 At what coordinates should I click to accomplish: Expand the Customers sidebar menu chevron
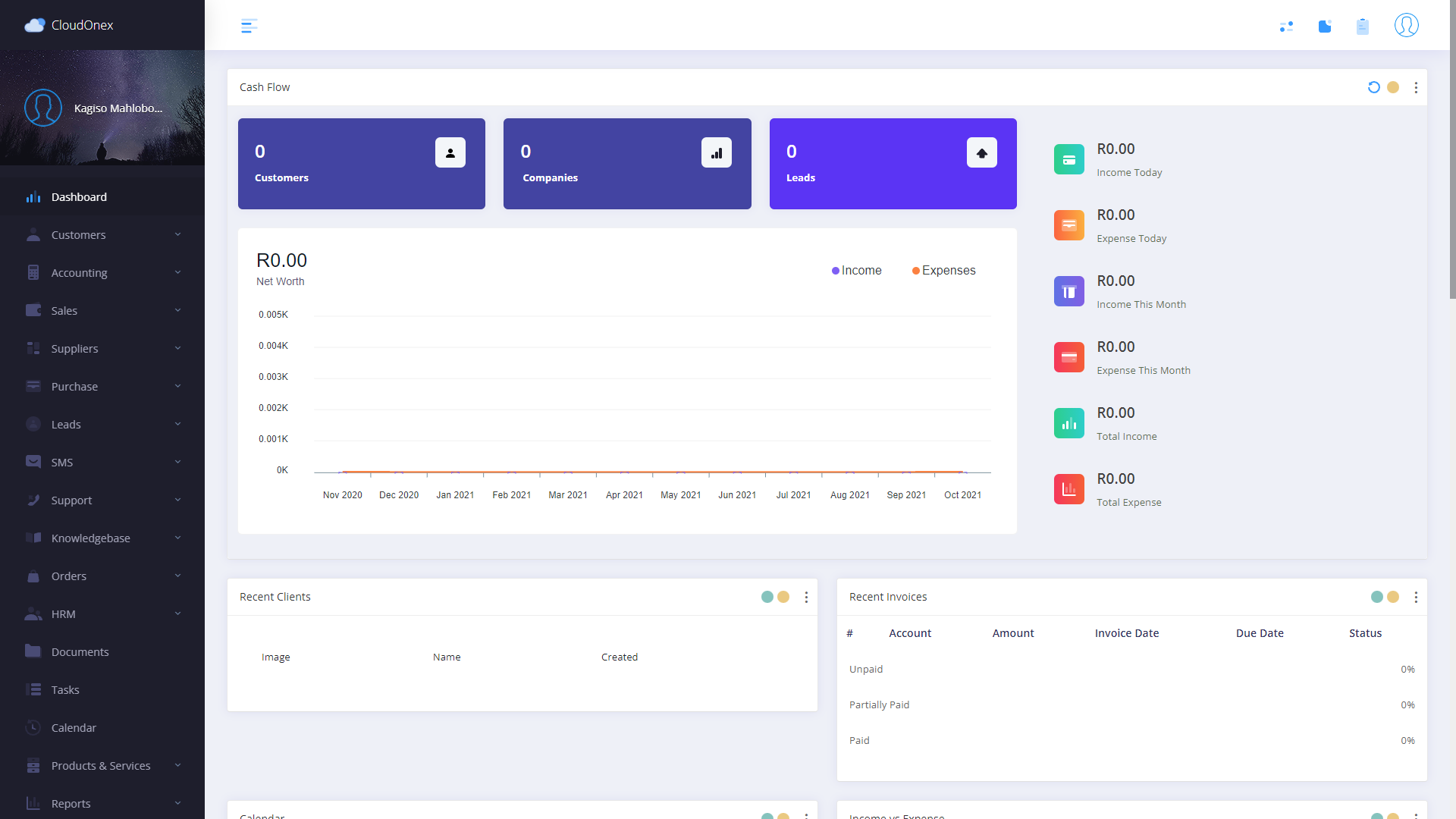pos(177,234)
